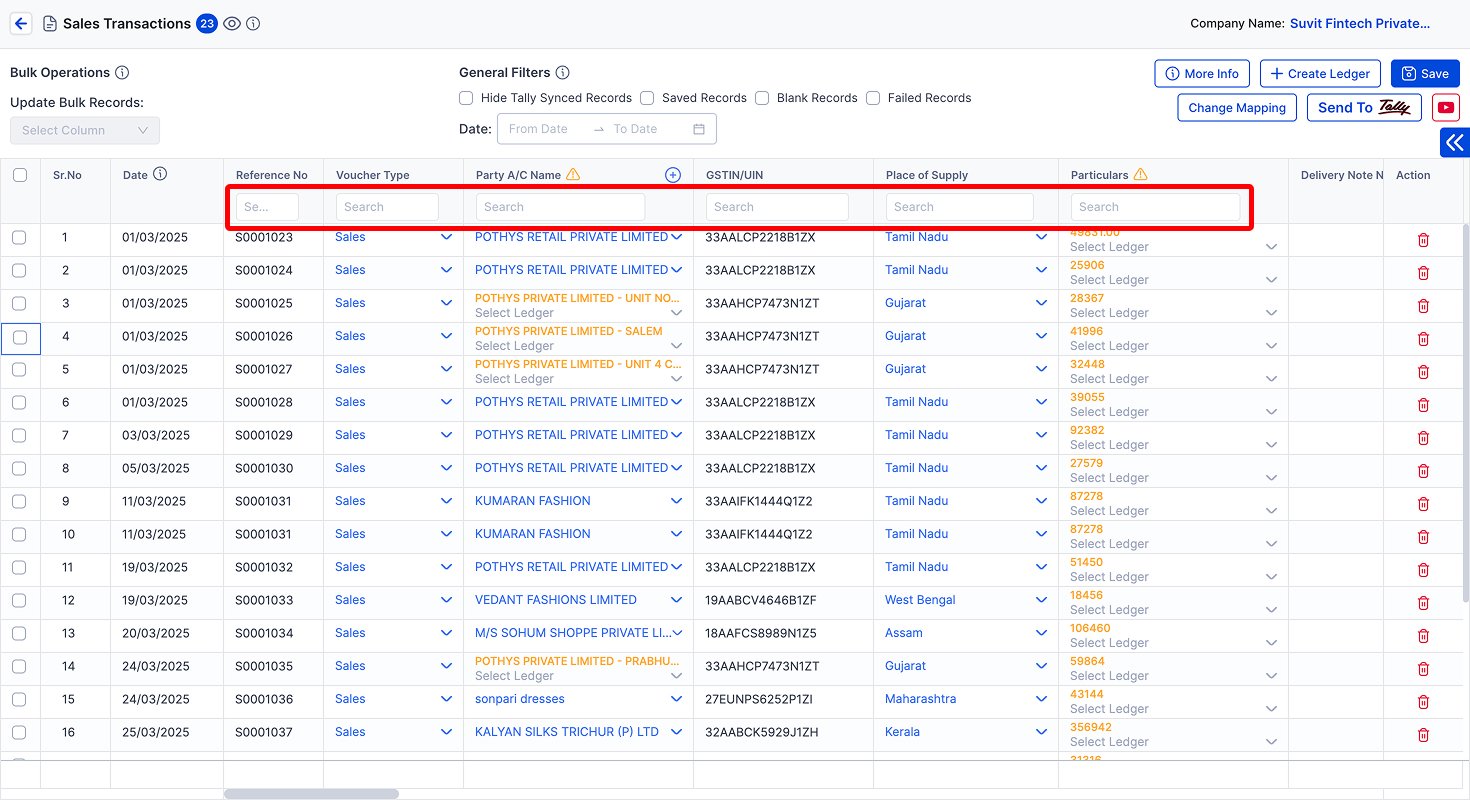Select the checkbox for row 12
The width and height of the screenshot is (1470, 800).
tap(19, 600)
